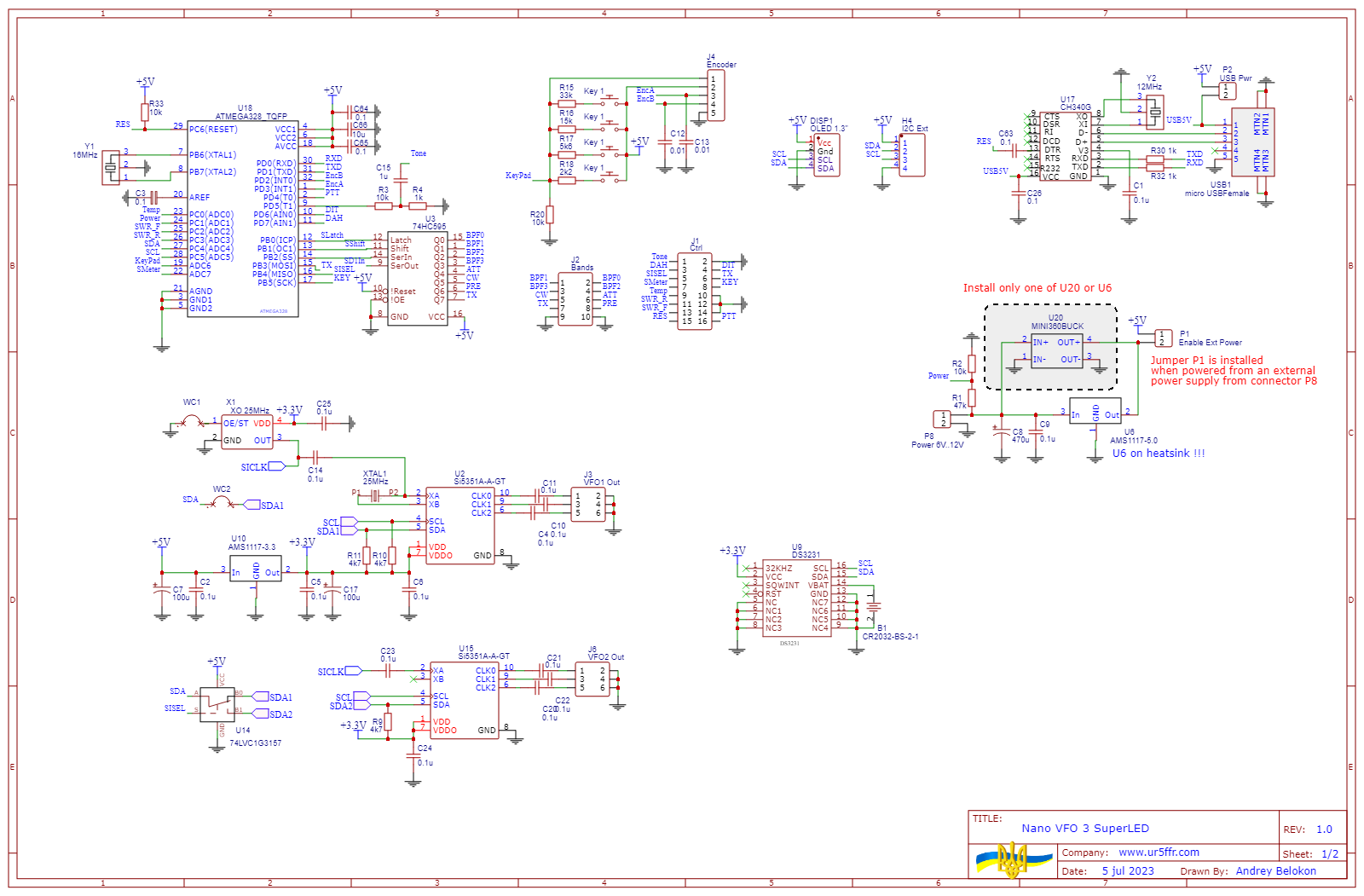Select the U18 ATMEGA328_TQFP chip symbol
Viewport: 1364px width, 896px height.
tap(243, 218)
